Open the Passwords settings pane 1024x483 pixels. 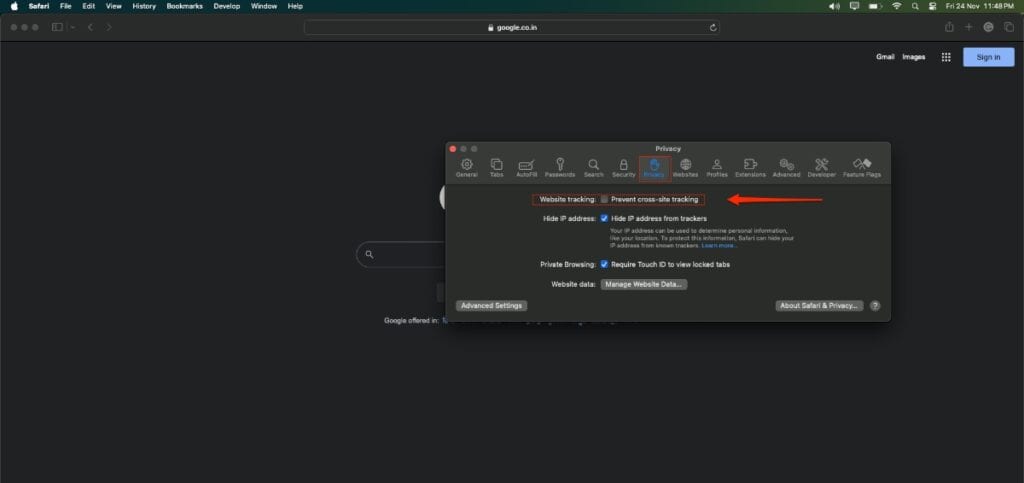(x=560, y=168)
